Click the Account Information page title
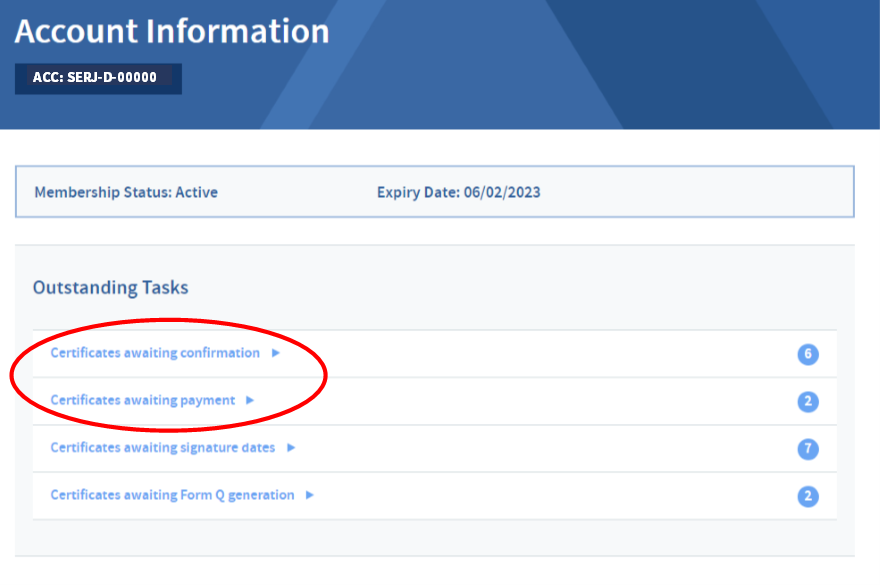880x585 pixels. pos(172,31)
